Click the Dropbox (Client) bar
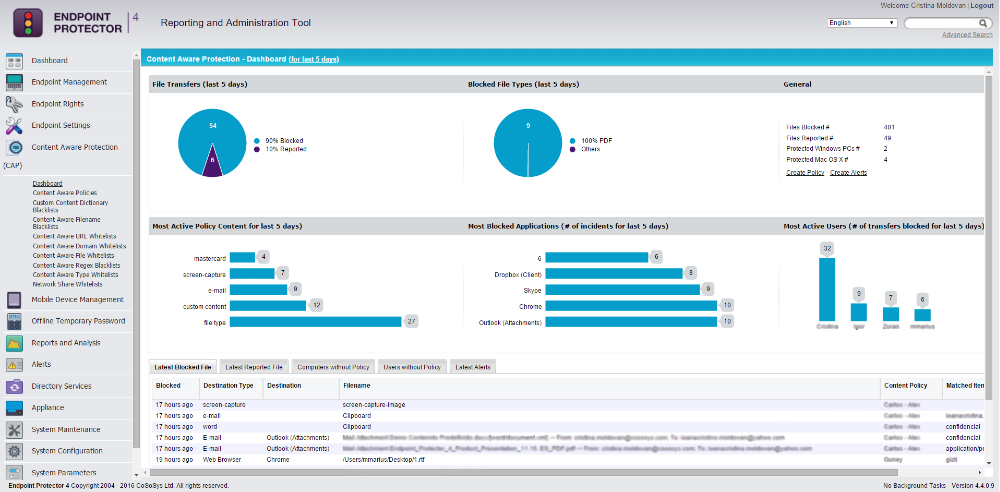 pyautogui.click(x=614, y=274)
